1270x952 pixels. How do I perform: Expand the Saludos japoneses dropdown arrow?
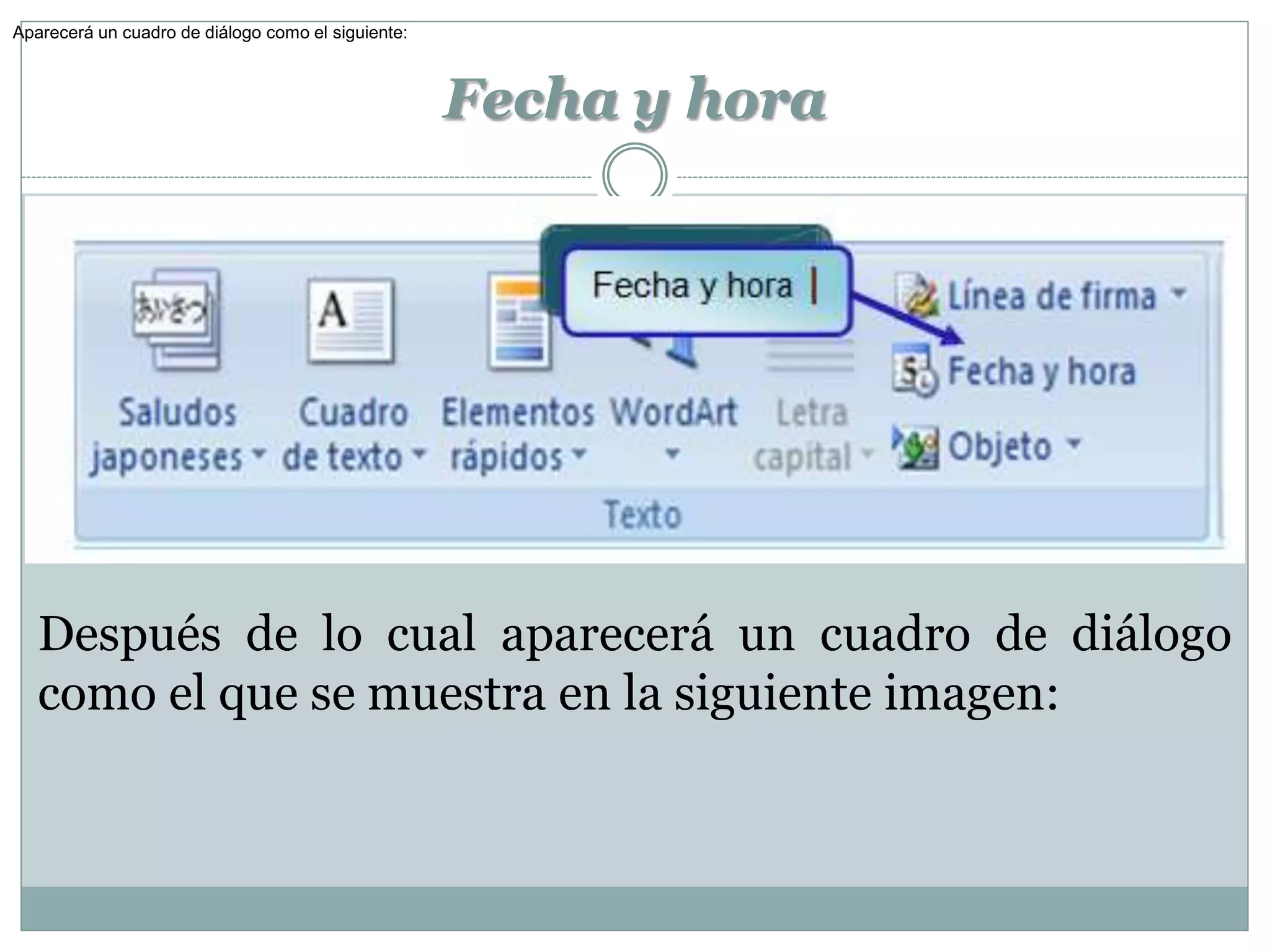tap(259, 454)
